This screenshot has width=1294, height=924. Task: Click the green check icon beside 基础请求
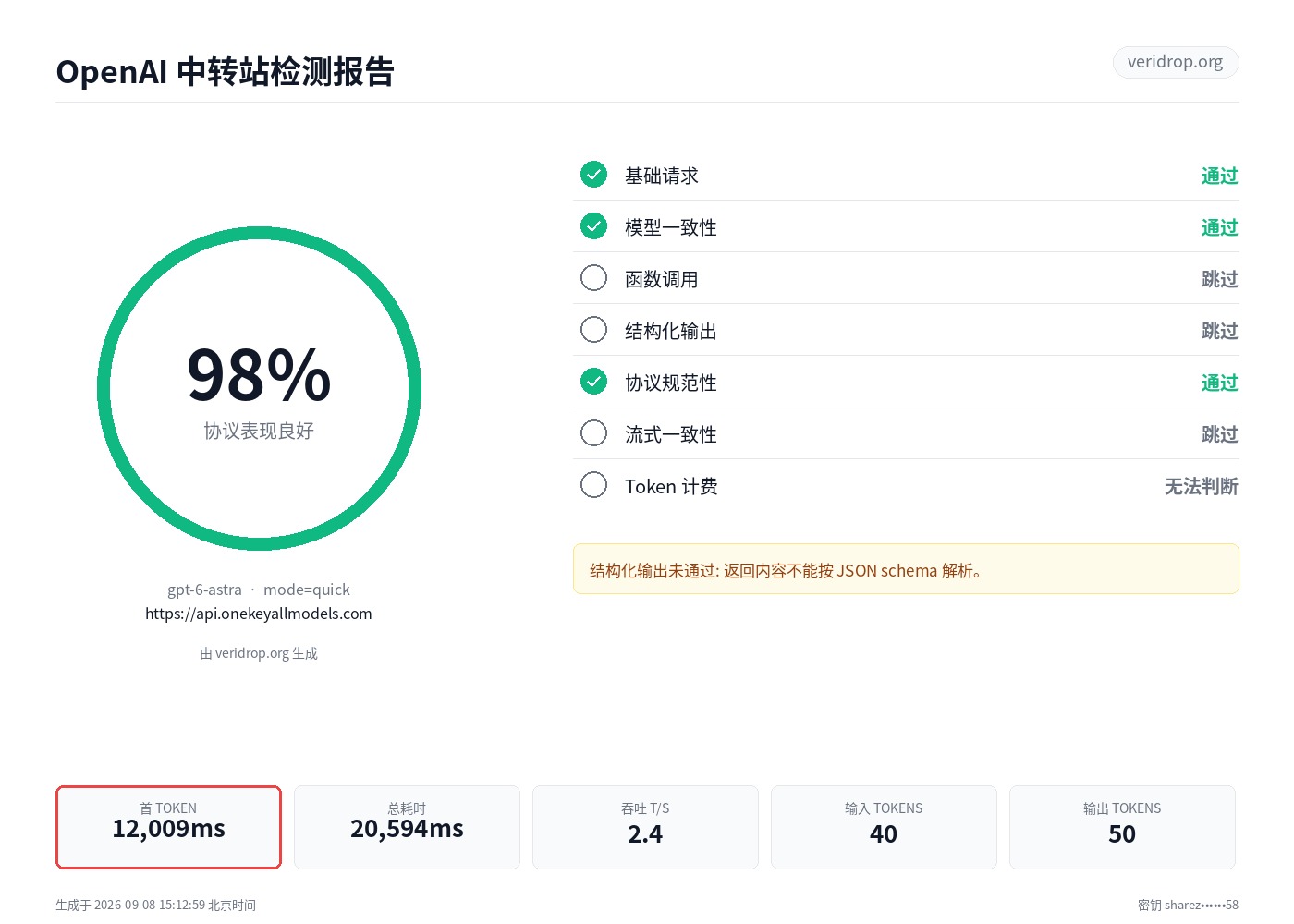tap(593, 174)
